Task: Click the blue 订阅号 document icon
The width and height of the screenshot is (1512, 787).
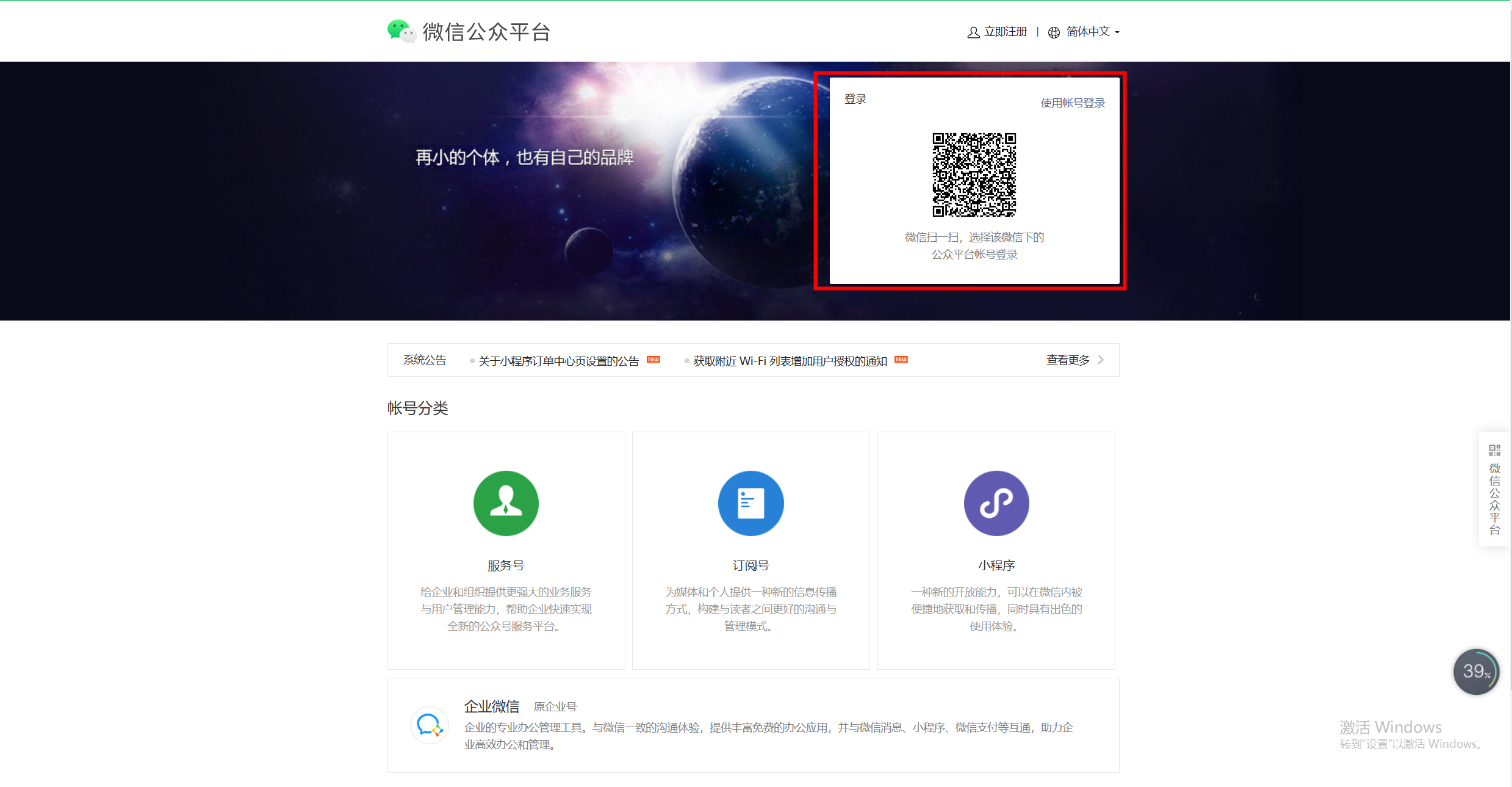Action: point(751,503)
